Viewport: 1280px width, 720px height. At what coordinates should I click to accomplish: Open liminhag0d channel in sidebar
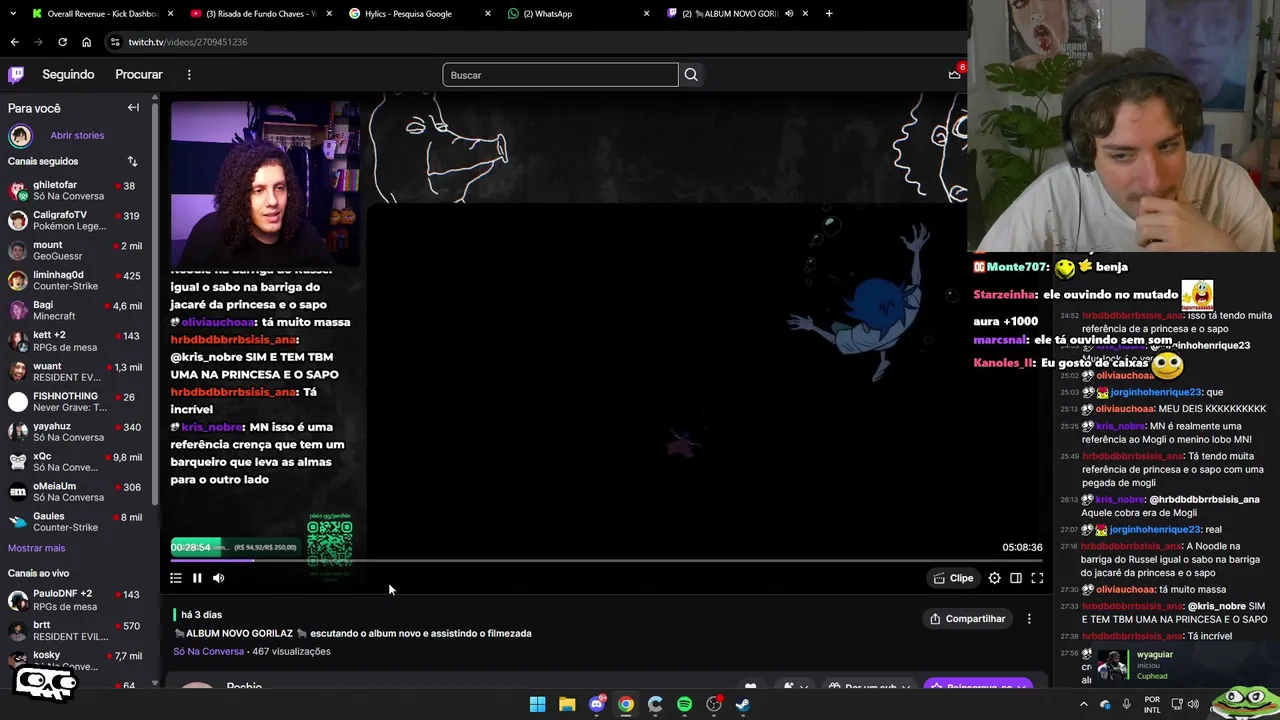tap(76, 281)
